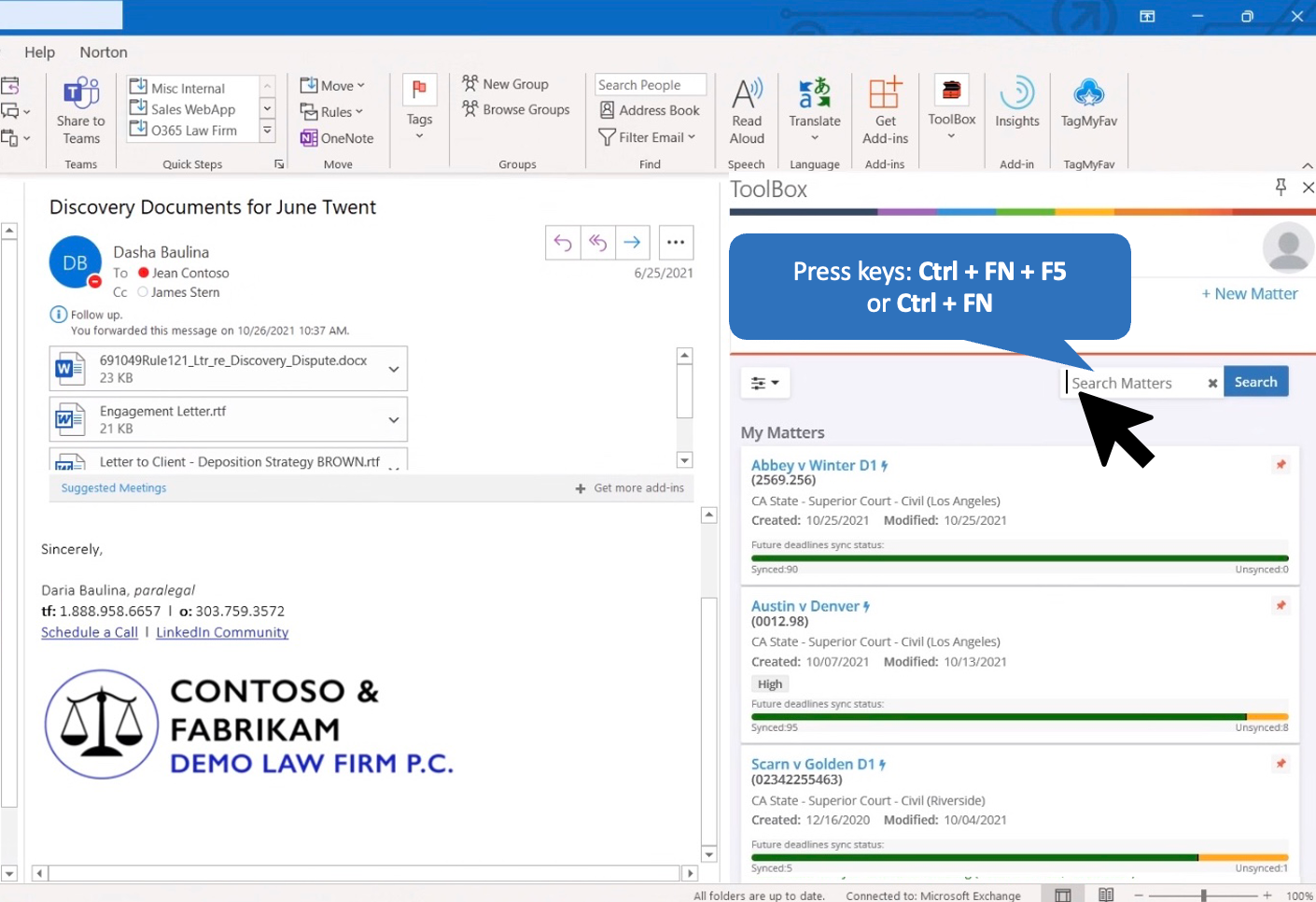
Task: Open Quick Steps dialog launcher
Action: click(278, 164)
